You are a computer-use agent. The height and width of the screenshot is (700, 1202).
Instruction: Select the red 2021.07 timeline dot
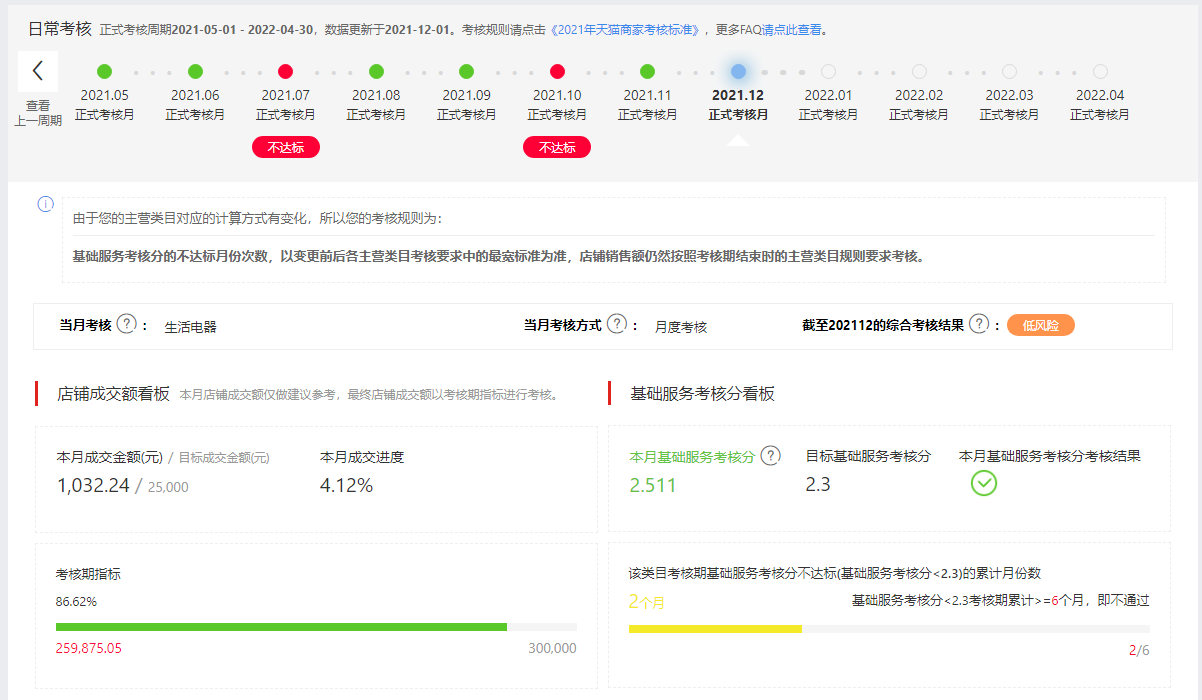[286, 71]
